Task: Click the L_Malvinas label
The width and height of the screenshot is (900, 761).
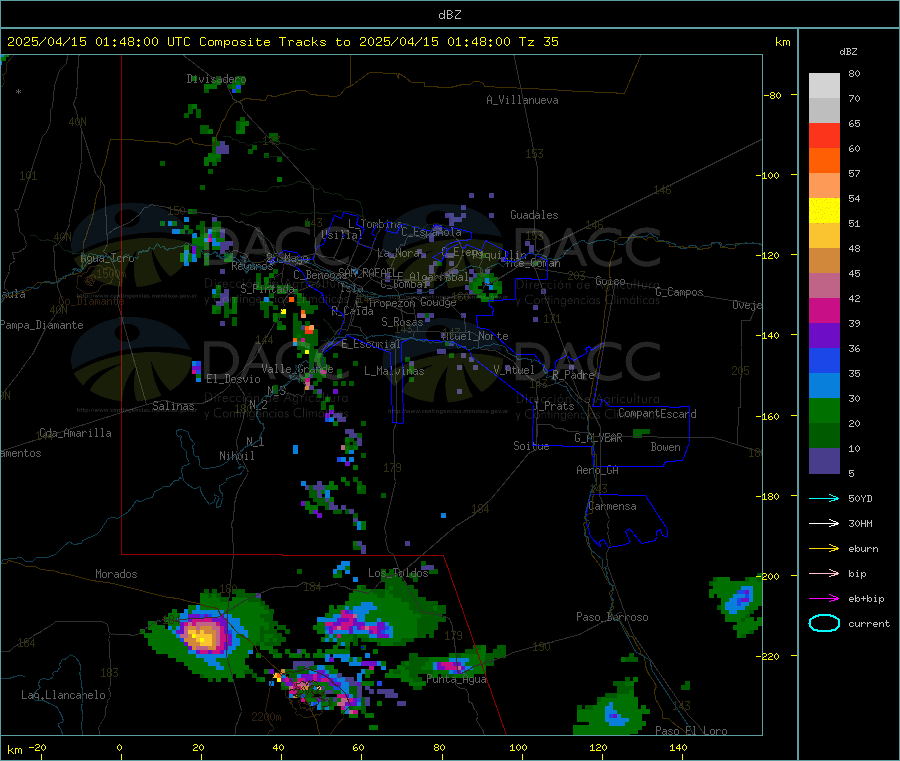Action: pyautogui.click(x=394, y=371)
